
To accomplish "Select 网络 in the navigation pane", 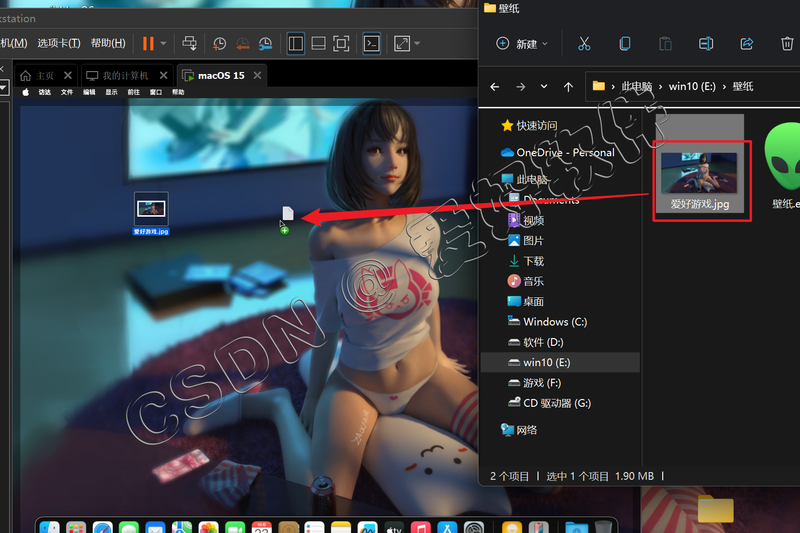I will point(519,430).
